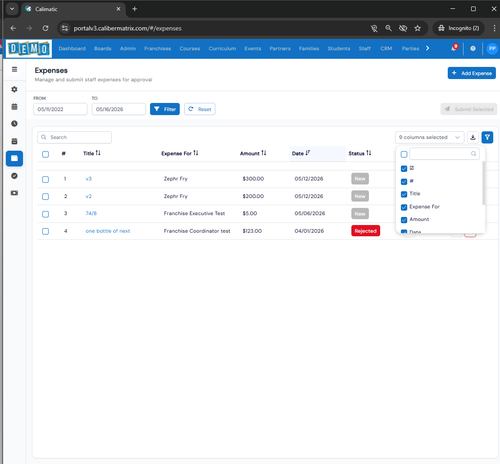Click the Incognito indicator
Image resolution: width=500 pixels, height=464 pixels.
tap(459, 28)
